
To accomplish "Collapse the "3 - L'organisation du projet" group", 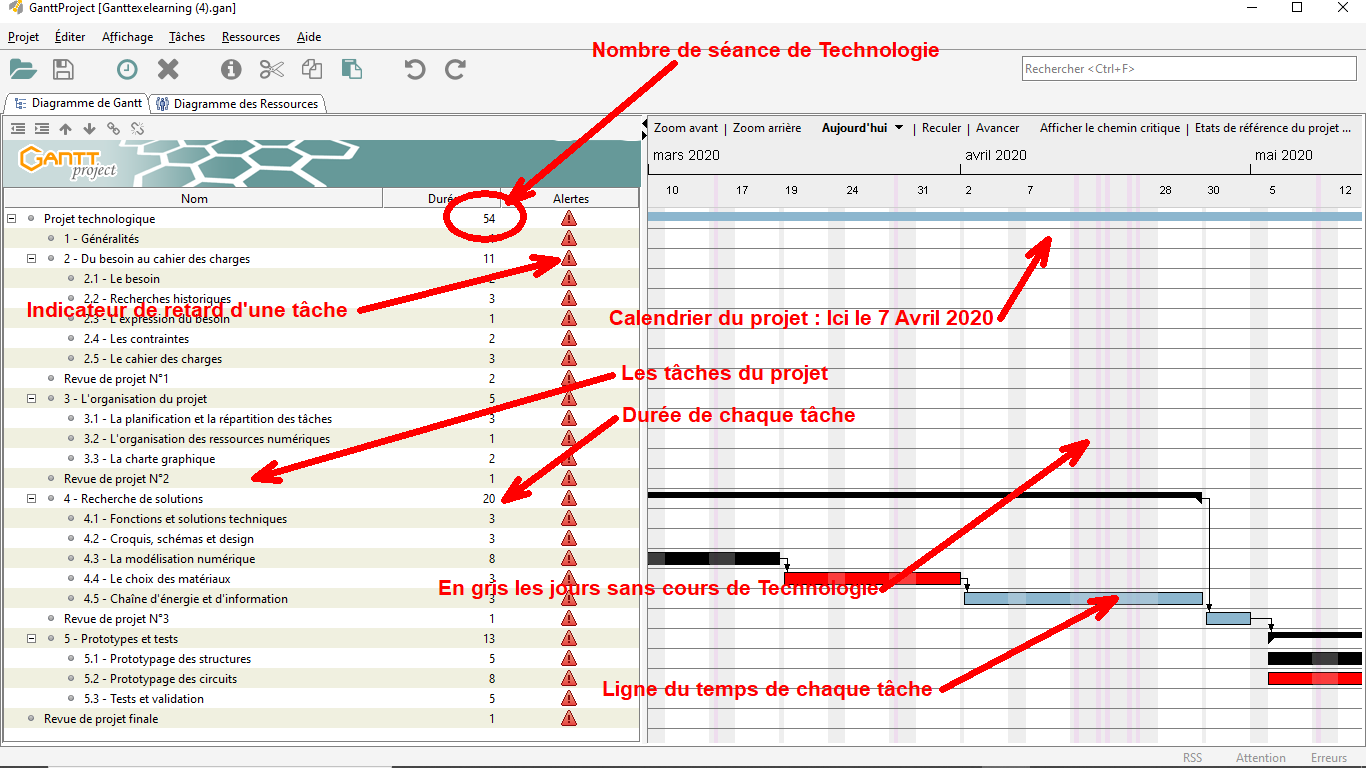I will (x=31, y=399).
